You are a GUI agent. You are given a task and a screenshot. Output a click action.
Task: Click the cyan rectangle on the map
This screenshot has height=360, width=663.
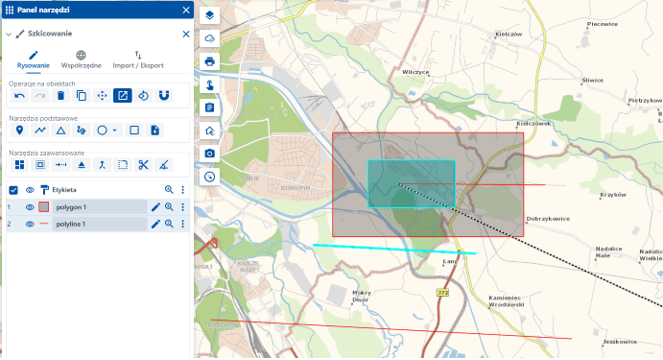click(411, 184)
